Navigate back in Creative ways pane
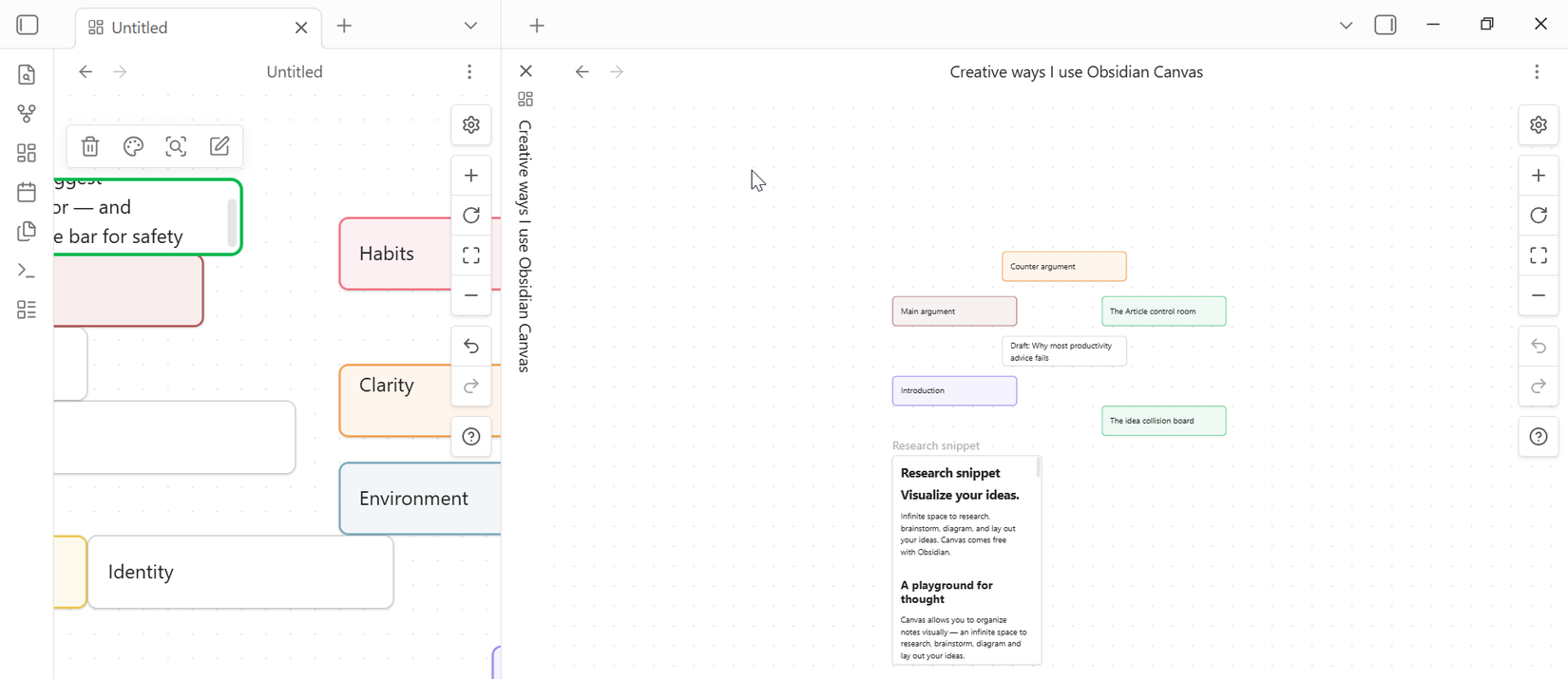 (x=583, y=71)
